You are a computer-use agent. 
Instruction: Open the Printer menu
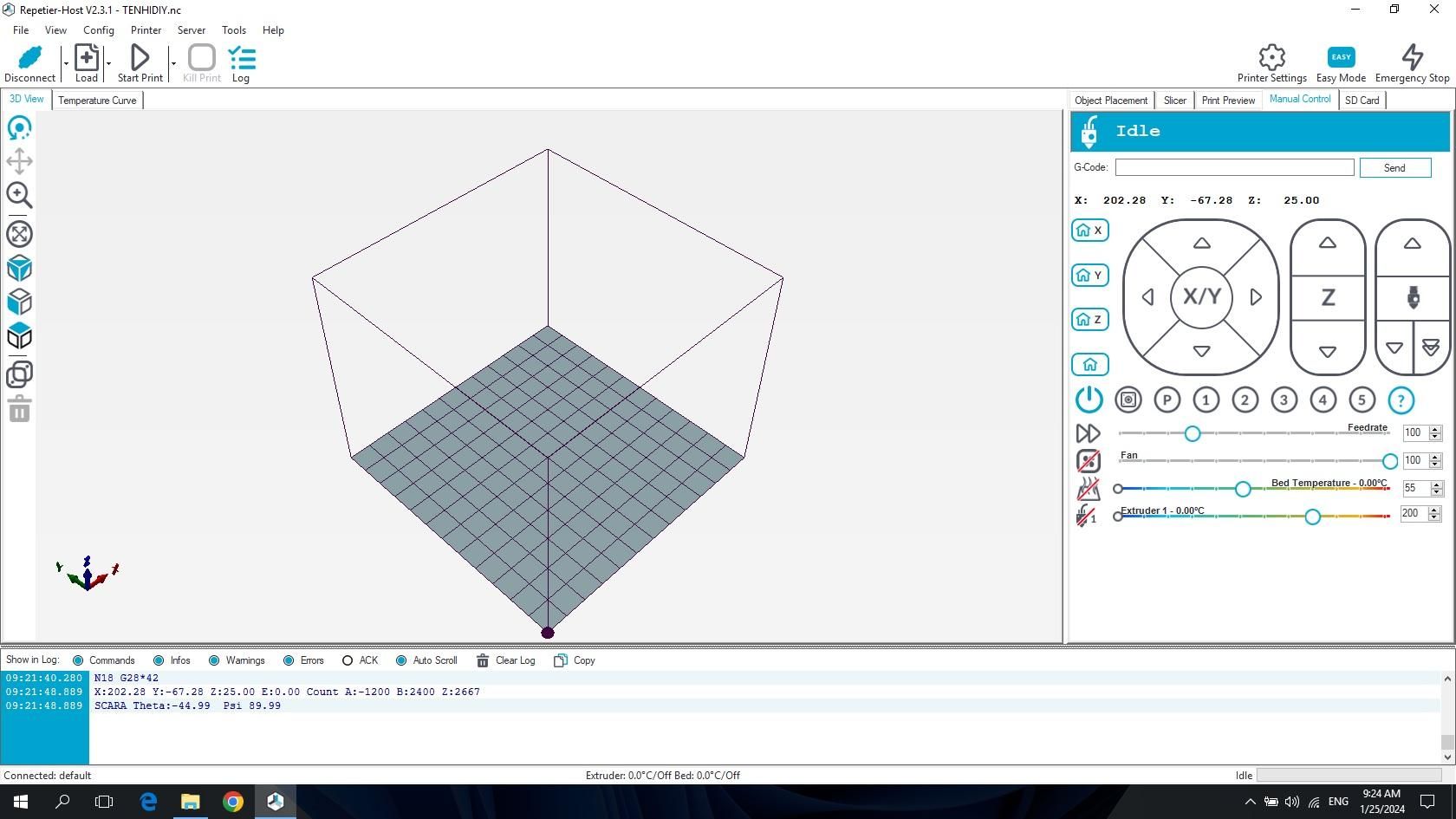(146, 30)
